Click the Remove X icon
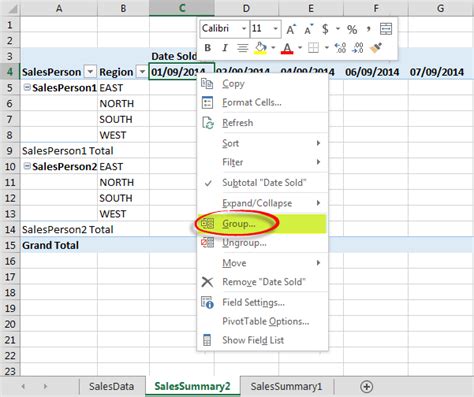Image resolution: width=474 pixels, height=397 pixels. pyautogui.click(x=207, y=282)
